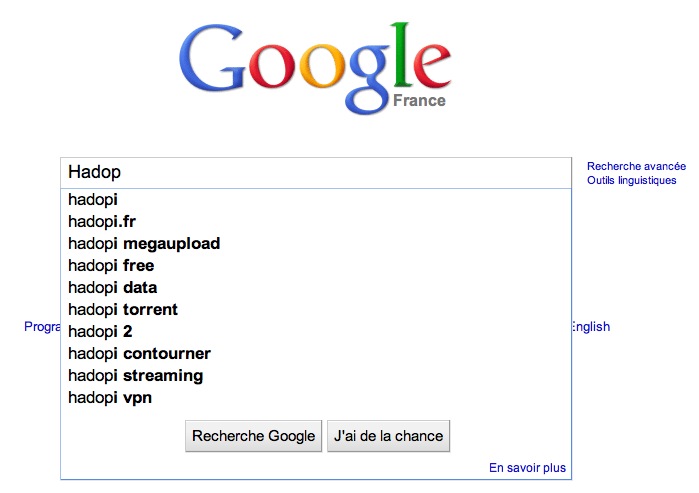Click the partially hidden Programmes link
Screen dimensions: 699x493
[x=42, y=327]
